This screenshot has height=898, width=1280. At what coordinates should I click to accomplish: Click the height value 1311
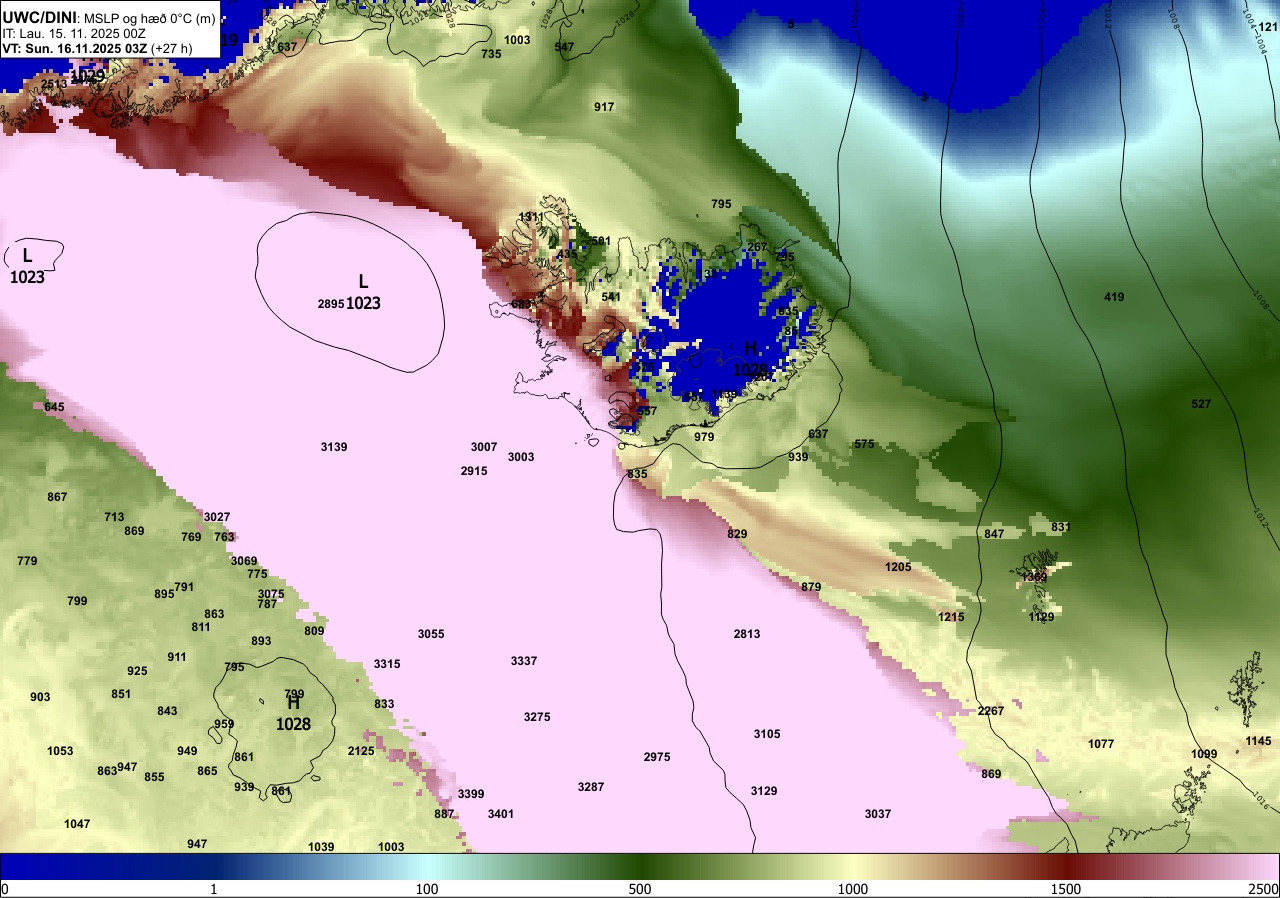click(532, 217)
